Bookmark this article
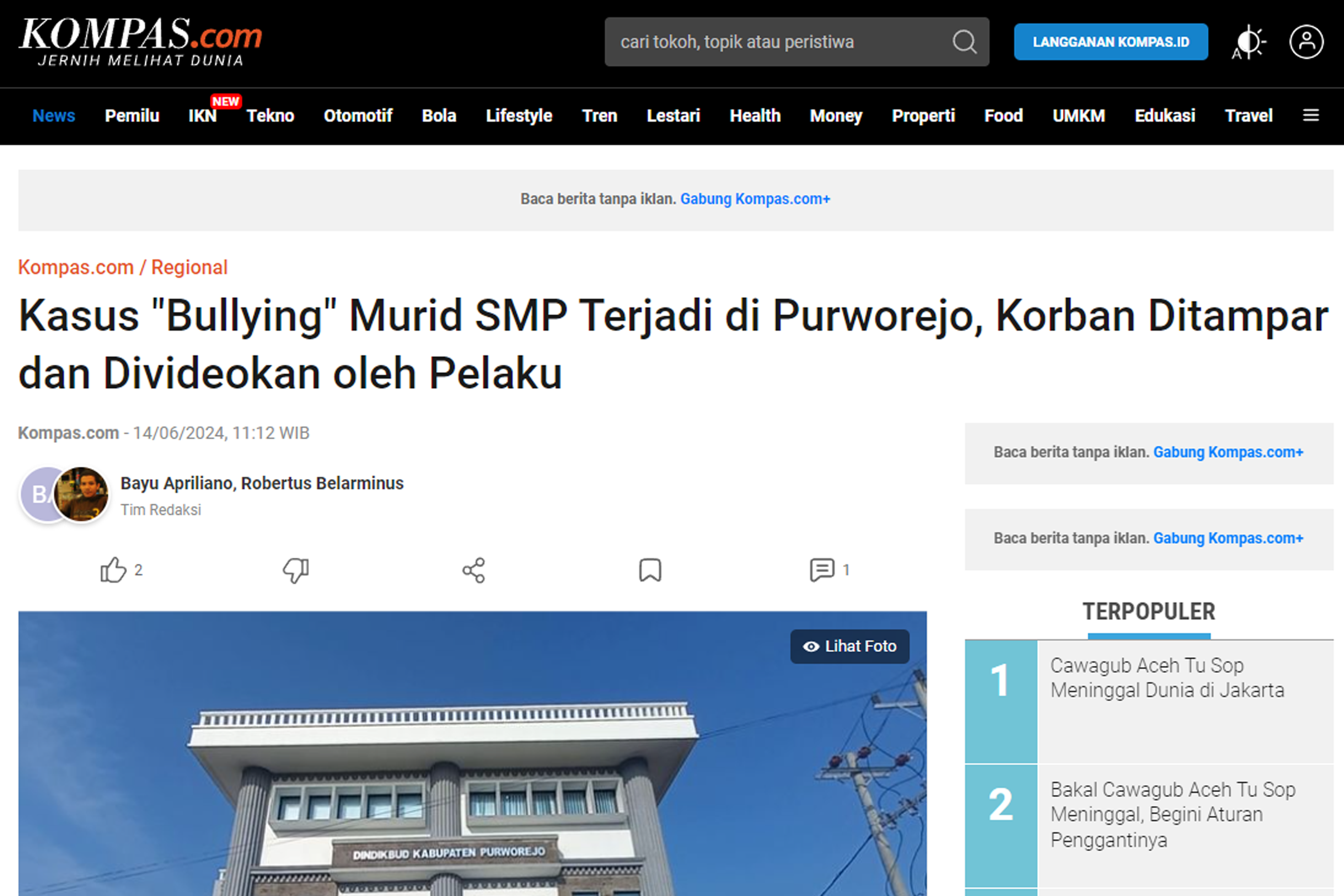This screenshot has height=896, width=1344. coord(650,570)
